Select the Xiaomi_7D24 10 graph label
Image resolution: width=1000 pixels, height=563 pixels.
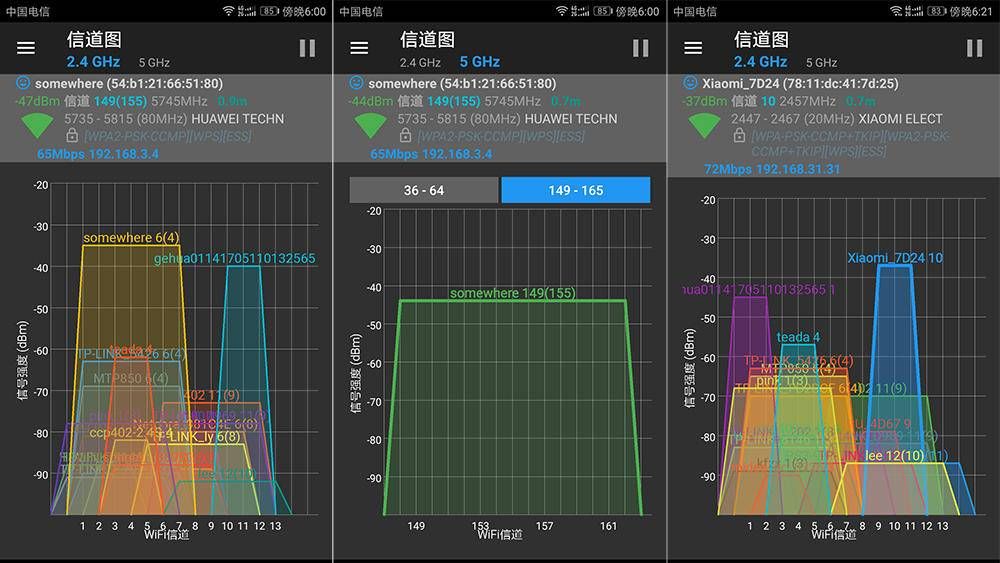pyautogui.click(x=895, y=258)
